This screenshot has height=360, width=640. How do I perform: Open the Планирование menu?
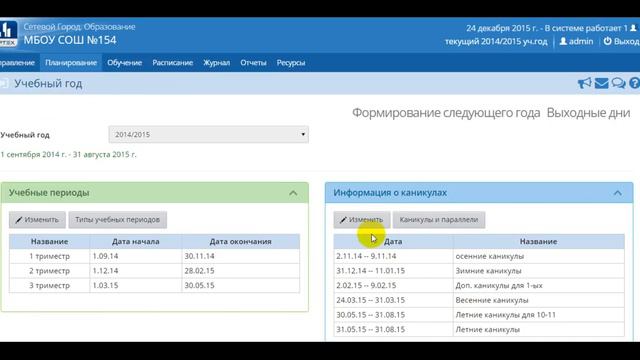coord(71,63)
